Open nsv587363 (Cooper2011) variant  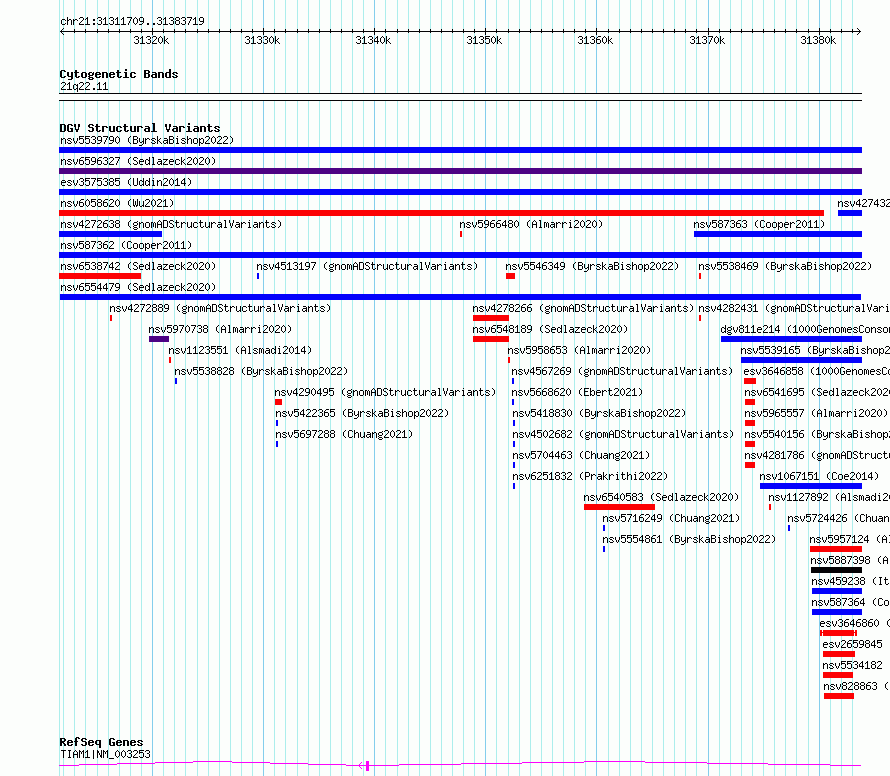pos(759,224)
